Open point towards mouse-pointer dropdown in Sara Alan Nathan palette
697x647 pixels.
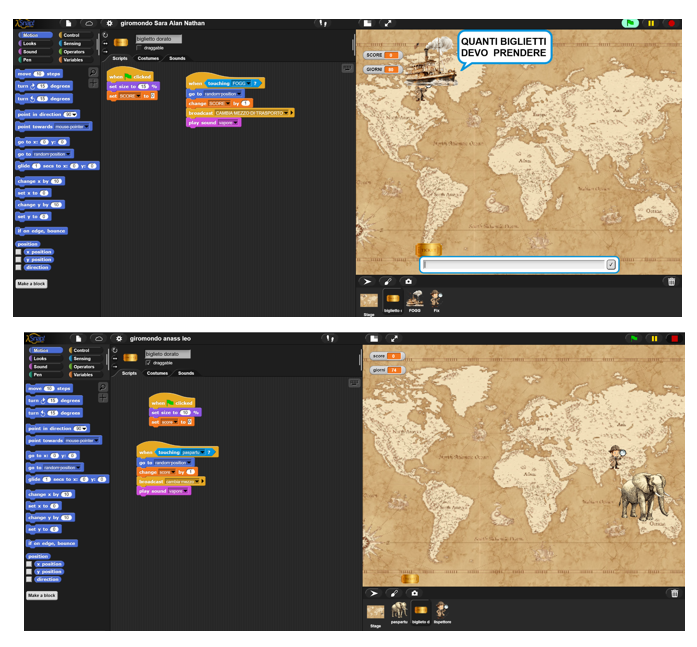[86, 127]
